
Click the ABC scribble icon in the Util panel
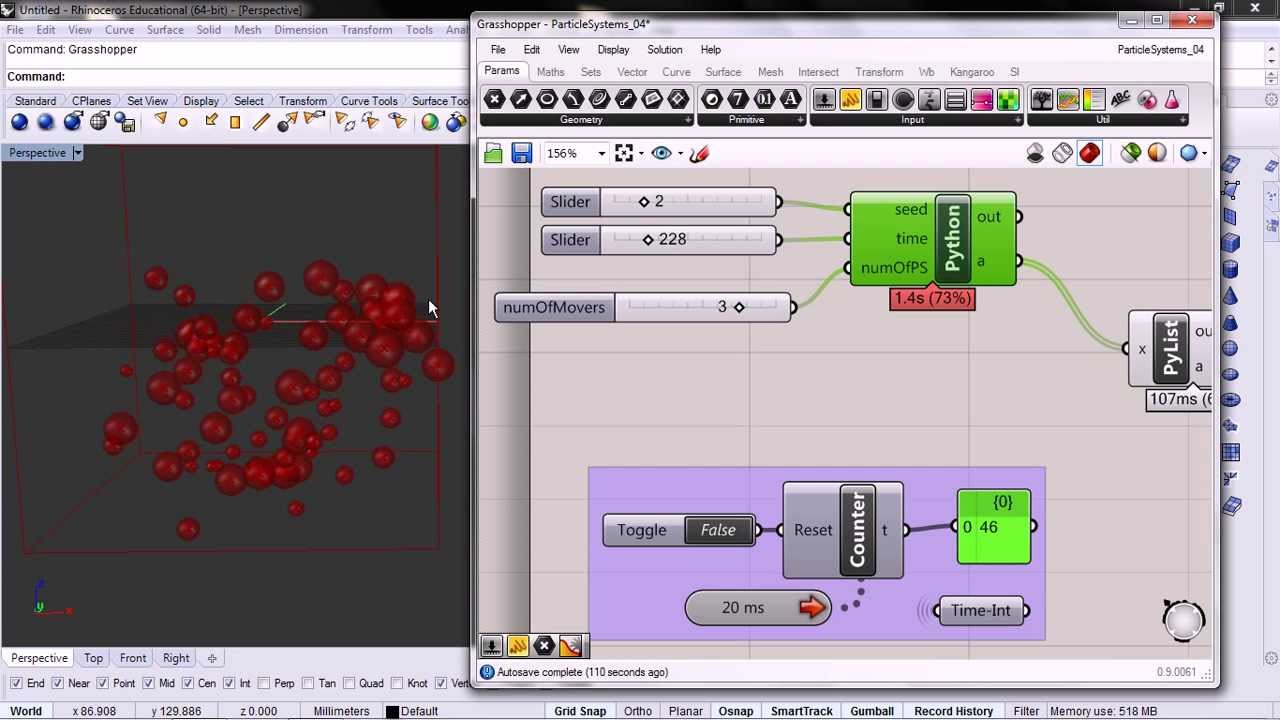click(x=1120, y=99)
